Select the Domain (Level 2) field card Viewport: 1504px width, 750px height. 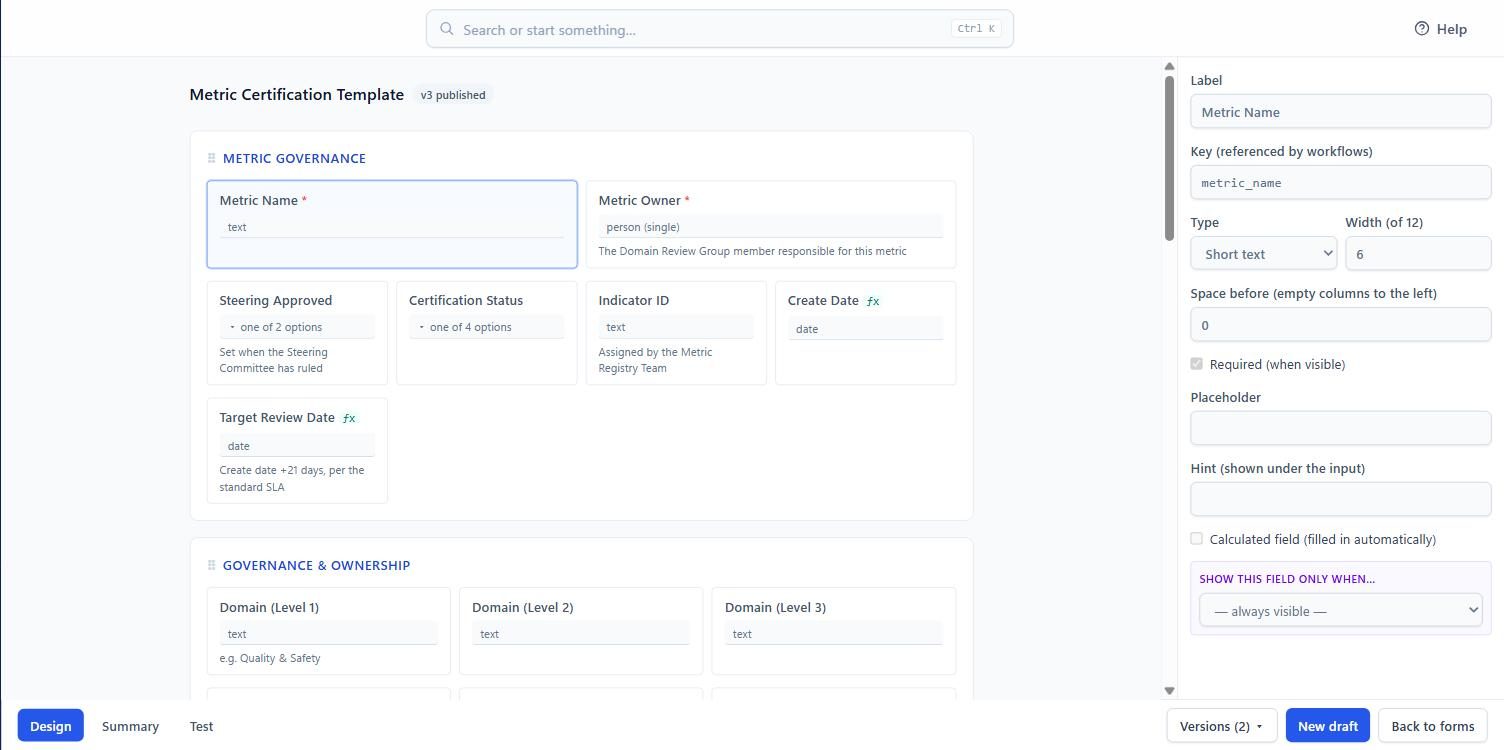coord(581,631)
